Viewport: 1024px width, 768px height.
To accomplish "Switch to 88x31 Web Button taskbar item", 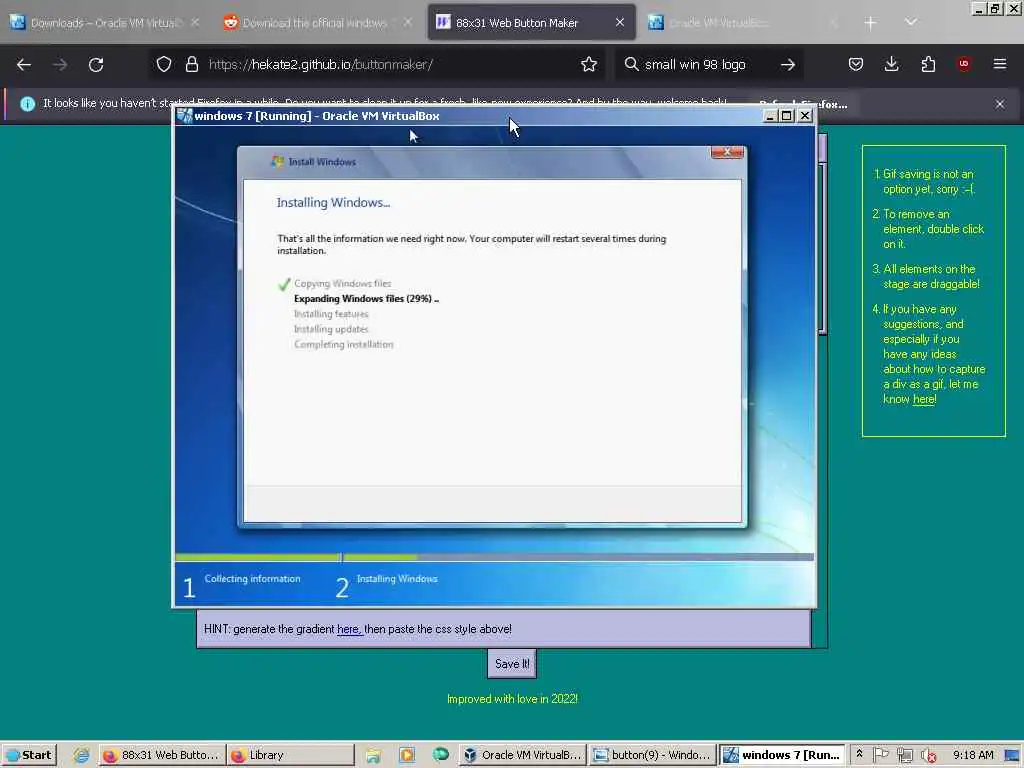I will (x=163, y=755).
